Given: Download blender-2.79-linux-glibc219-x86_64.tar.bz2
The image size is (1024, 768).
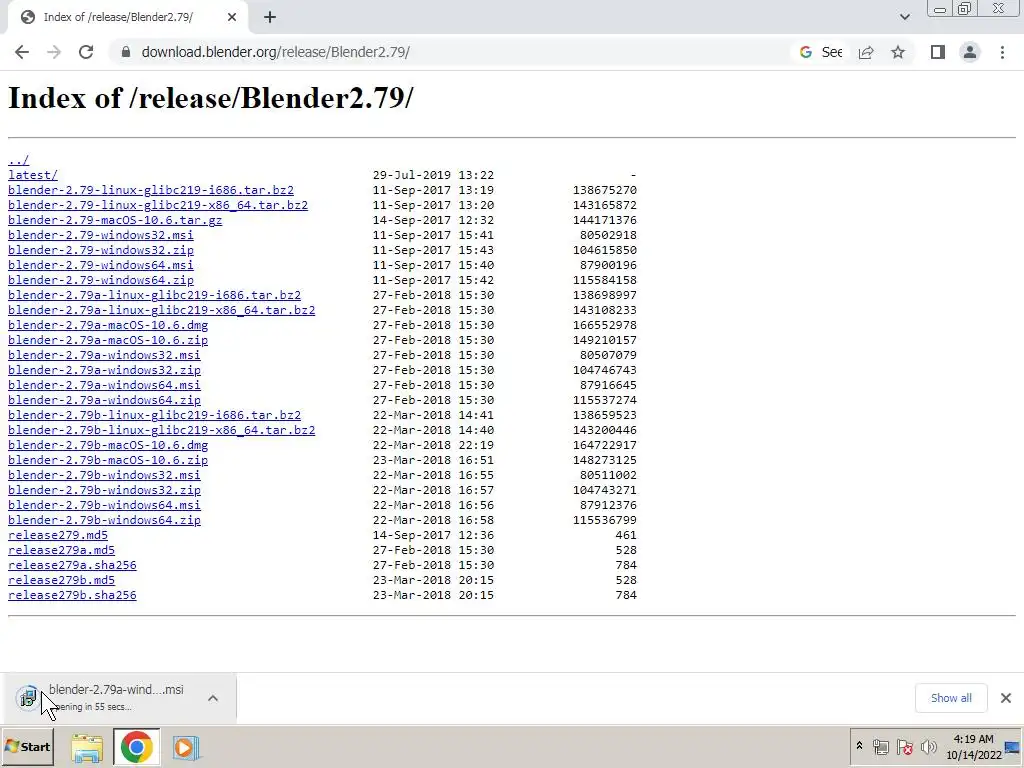Looking at the screenshot, I should click(158, 205).
